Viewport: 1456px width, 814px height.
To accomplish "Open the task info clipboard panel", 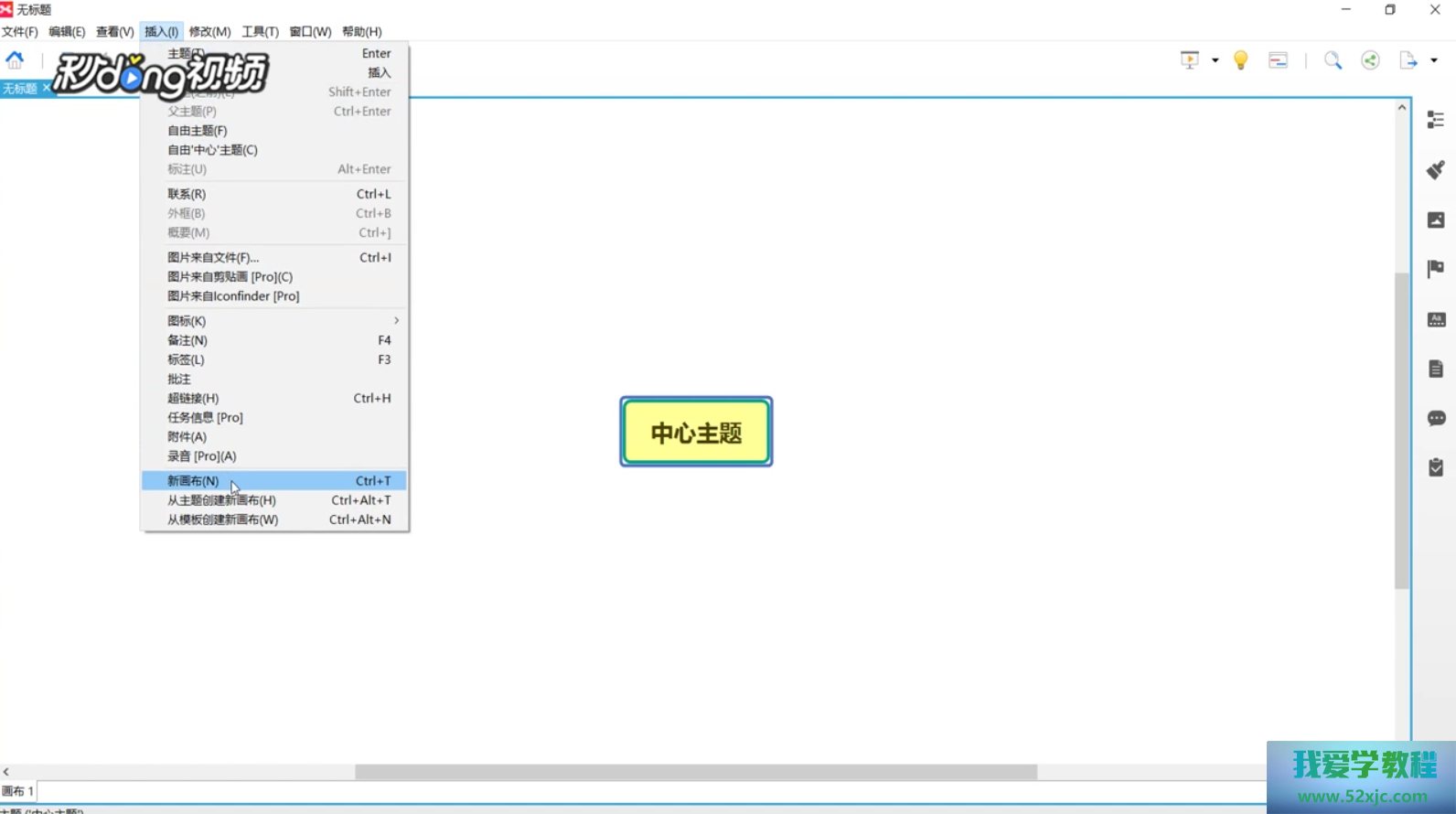I will [1435, 467].
